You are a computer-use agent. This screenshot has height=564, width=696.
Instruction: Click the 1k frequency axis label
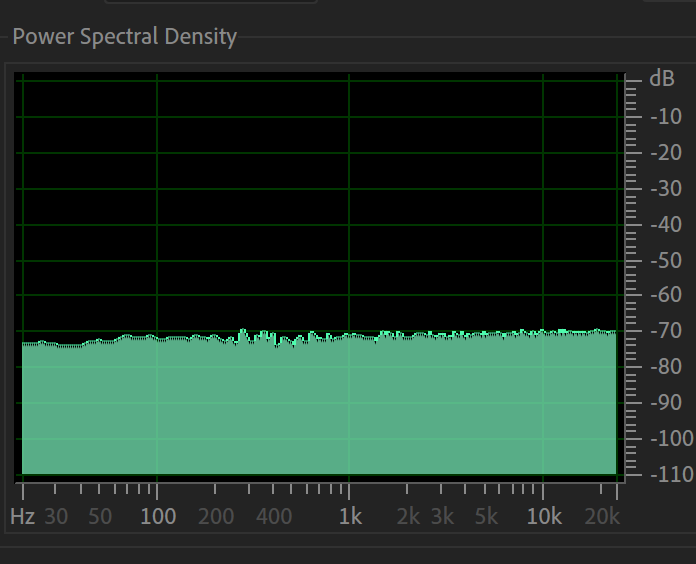[x=350, y=517]
